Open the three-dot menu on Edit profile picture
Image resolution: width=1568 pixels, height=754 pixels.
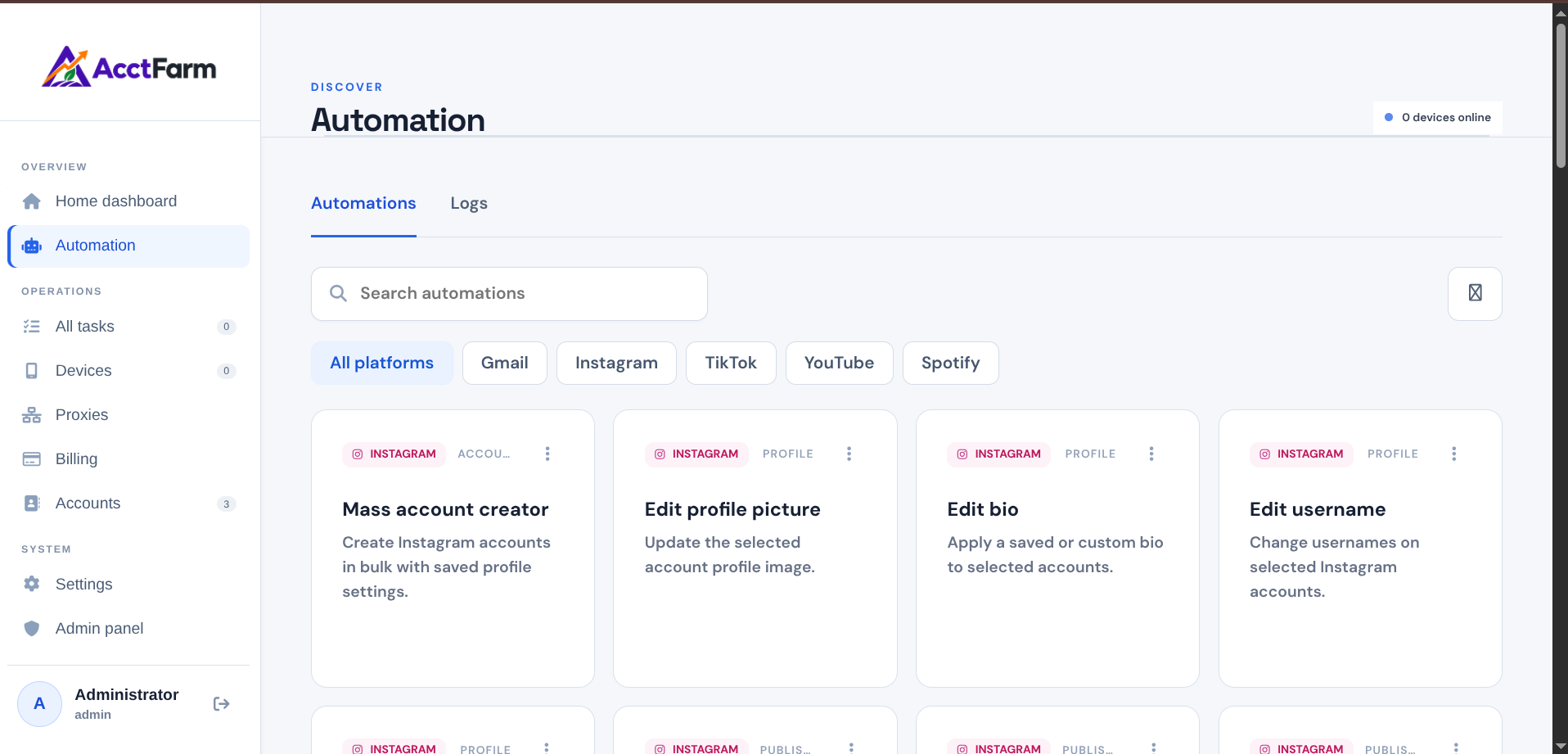(849, 454)
